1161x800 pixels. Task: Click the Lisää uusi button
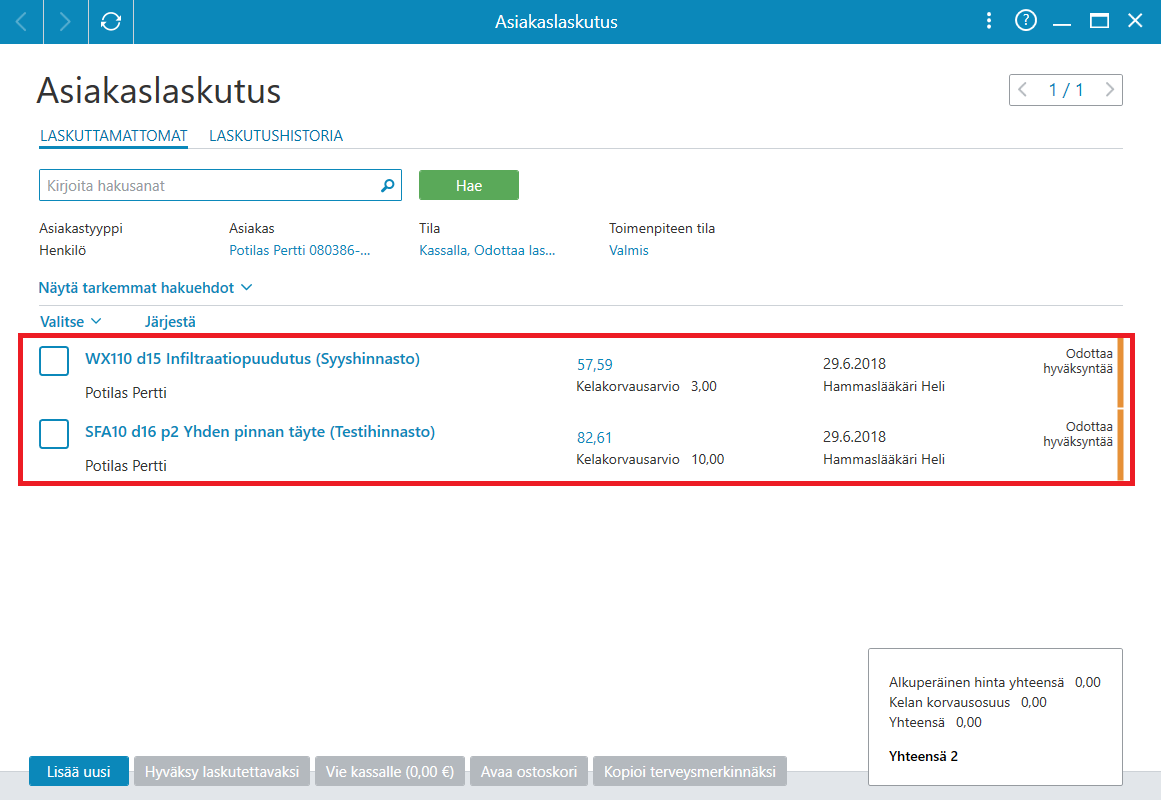(x=78, y=771)
